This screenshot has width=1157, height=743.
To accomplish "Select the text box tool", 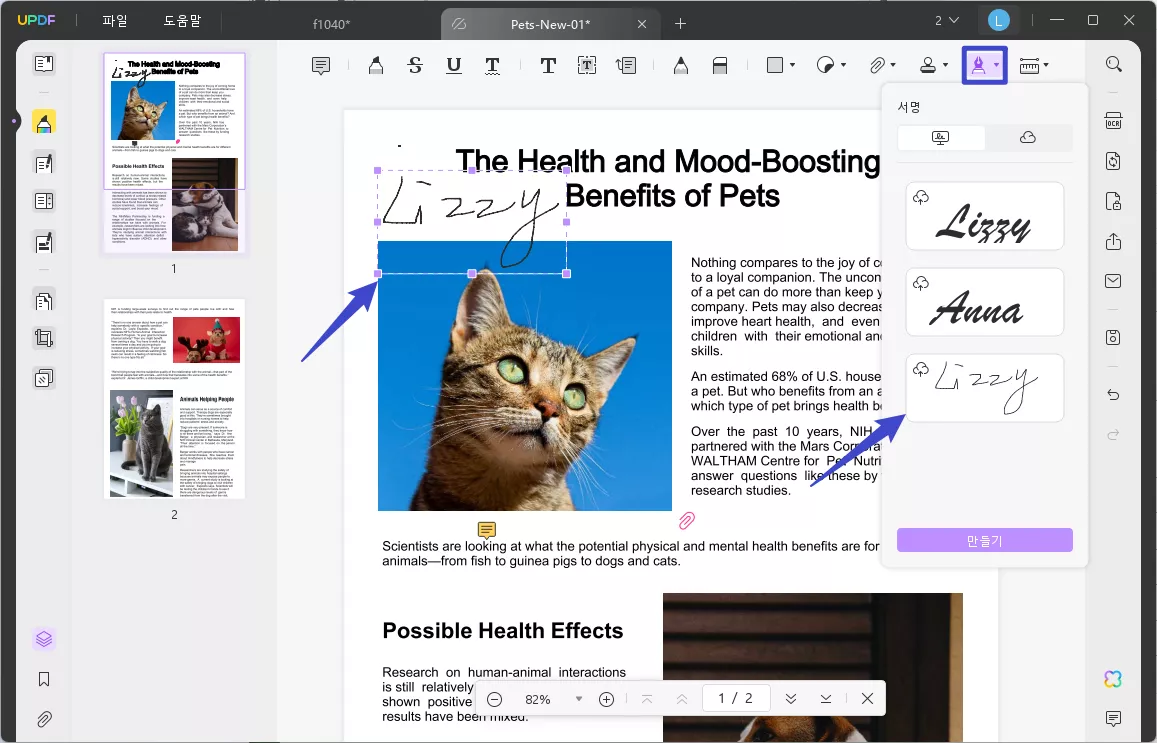I will click(x=587, y=66).
